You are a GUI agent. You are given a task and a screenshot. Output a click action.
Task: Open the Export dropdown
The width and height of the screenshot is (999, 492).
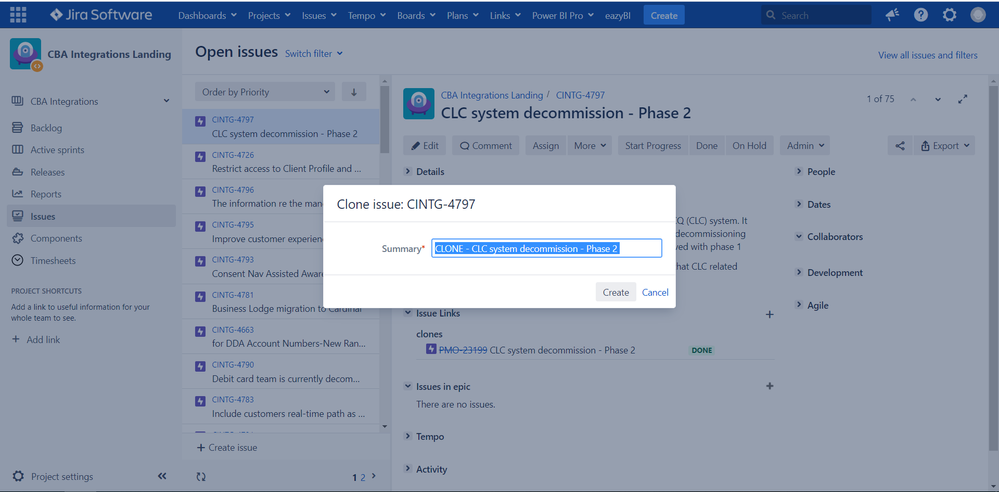(945, 145)
